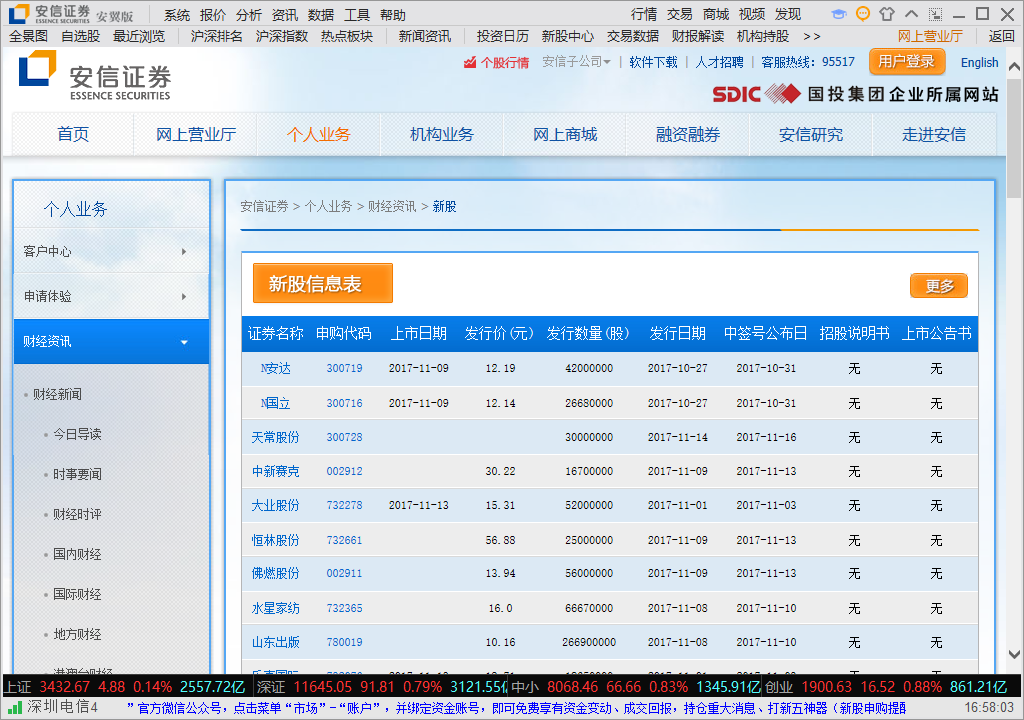Open the orange chat bubble customer service icon
Image resolution: width=1024 pixels, height=720 pixels.
863,14
